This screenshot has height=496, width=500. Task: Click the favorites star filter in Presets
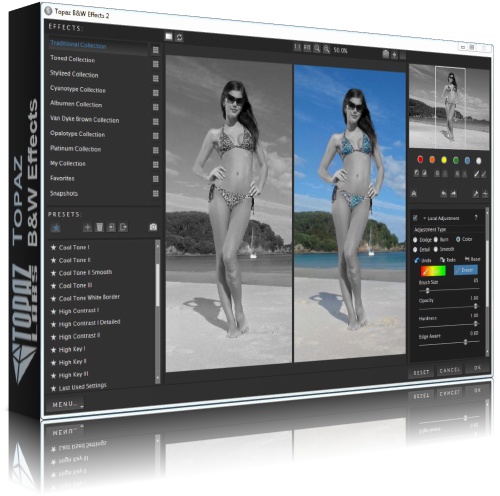(56, 228)
